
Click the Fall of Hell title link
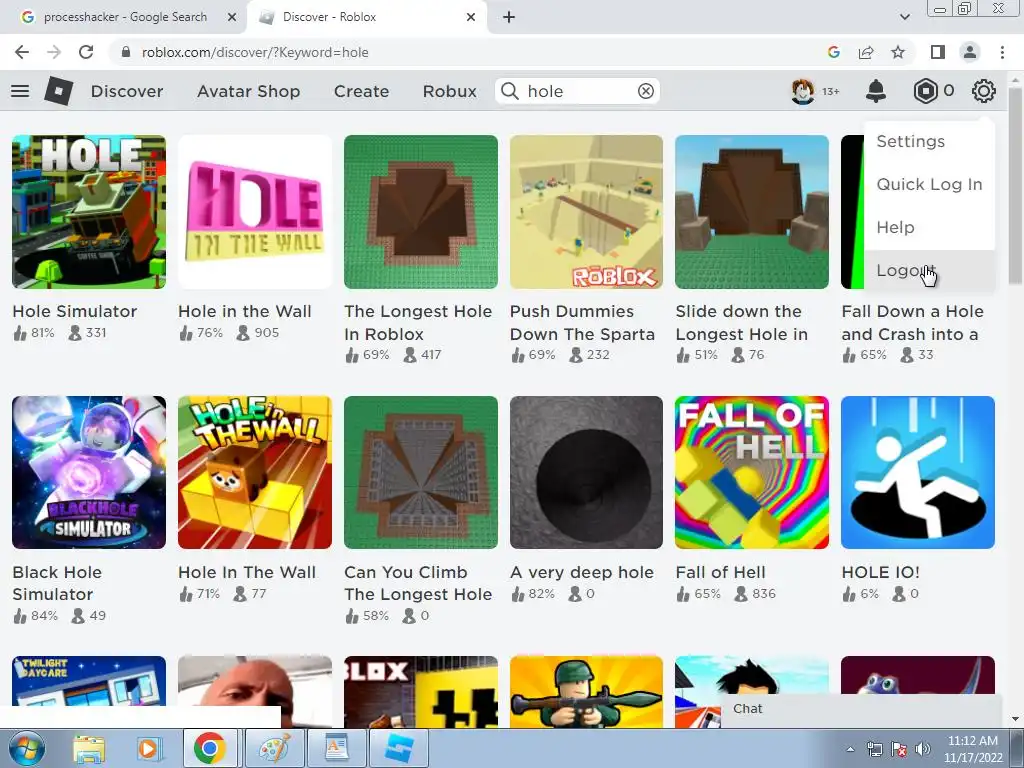coord(720,572)
